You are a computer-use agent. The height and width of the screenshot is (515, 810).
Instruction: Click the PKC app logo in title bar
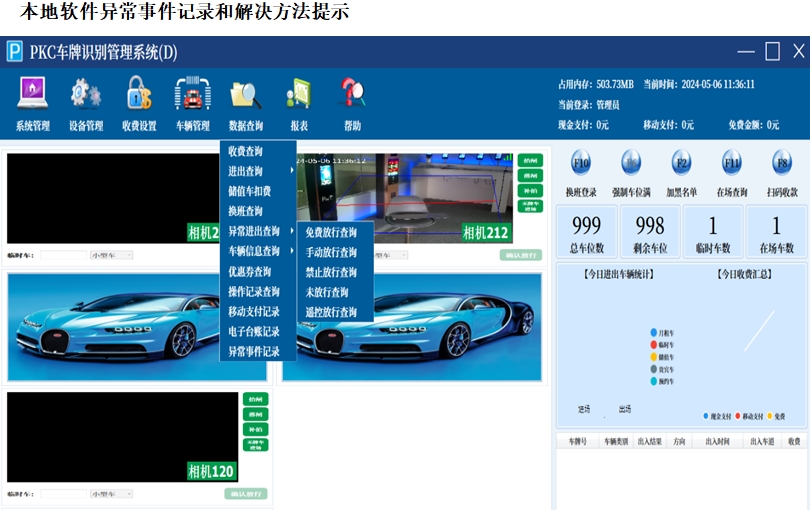14,52
